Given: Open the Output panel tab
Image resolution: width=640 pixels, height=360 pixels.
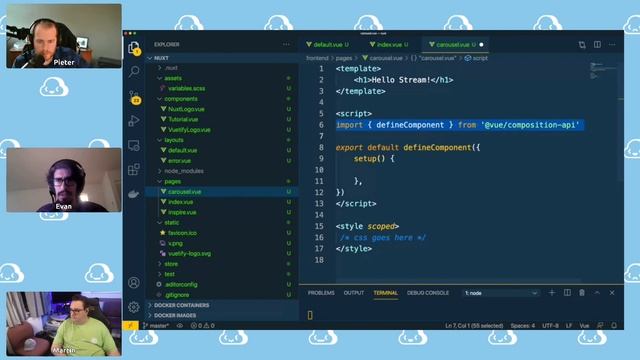Looking at the screenshot, I should pyautogui.click(x=354, y=293).
